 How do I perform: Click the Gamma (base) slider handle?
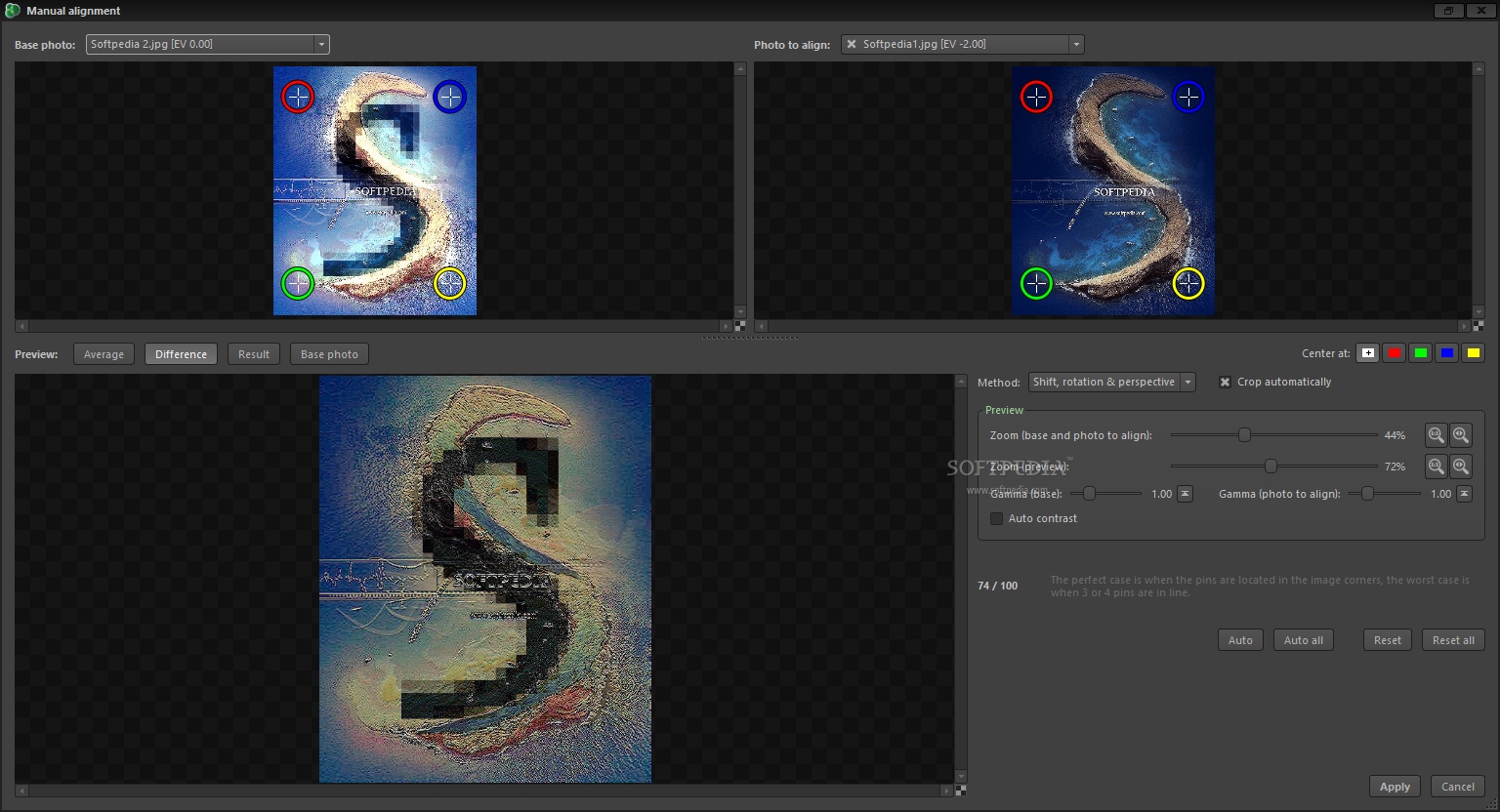click(x=1089, y=494)
